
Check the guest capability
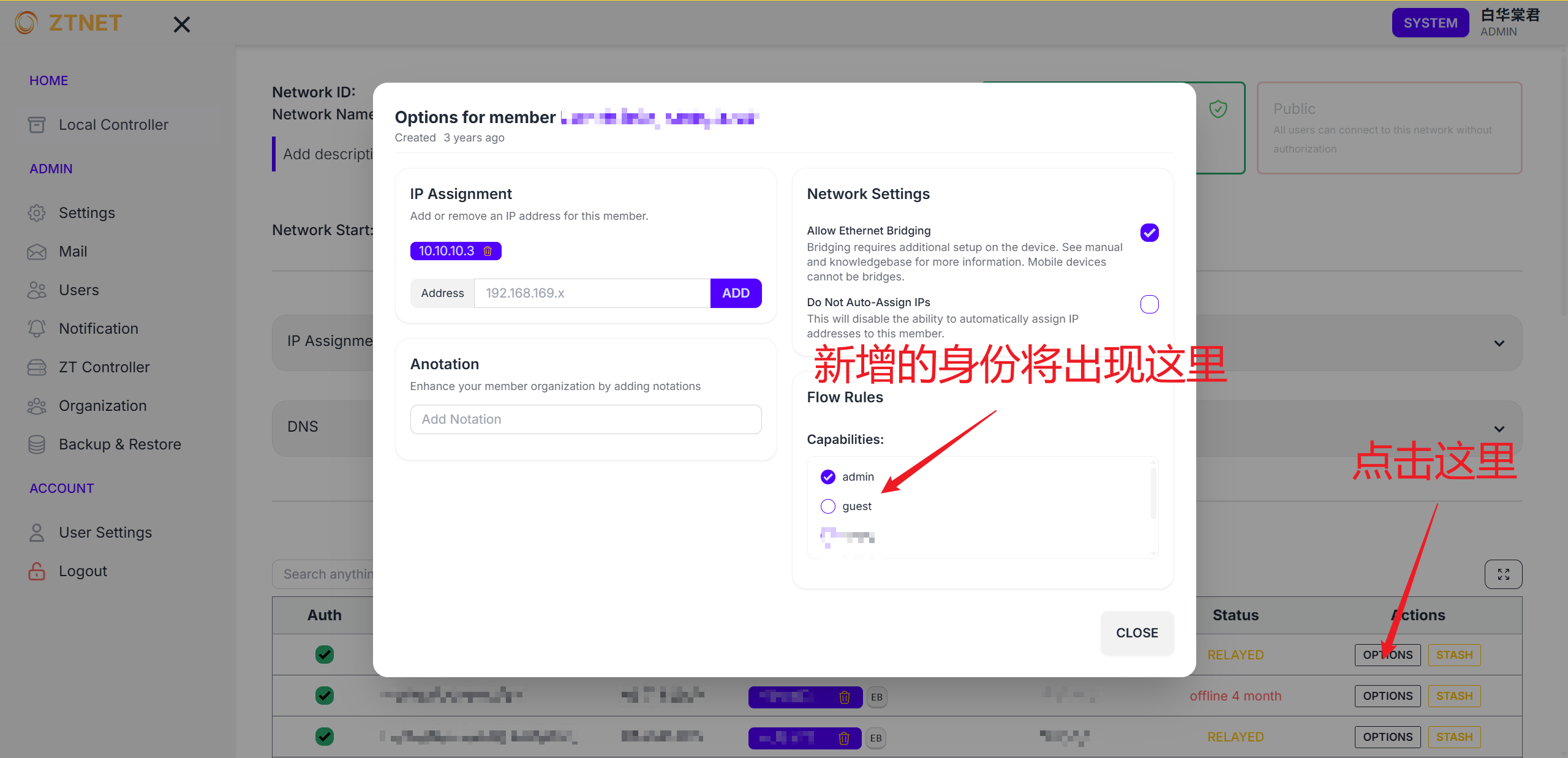[828, 506]
